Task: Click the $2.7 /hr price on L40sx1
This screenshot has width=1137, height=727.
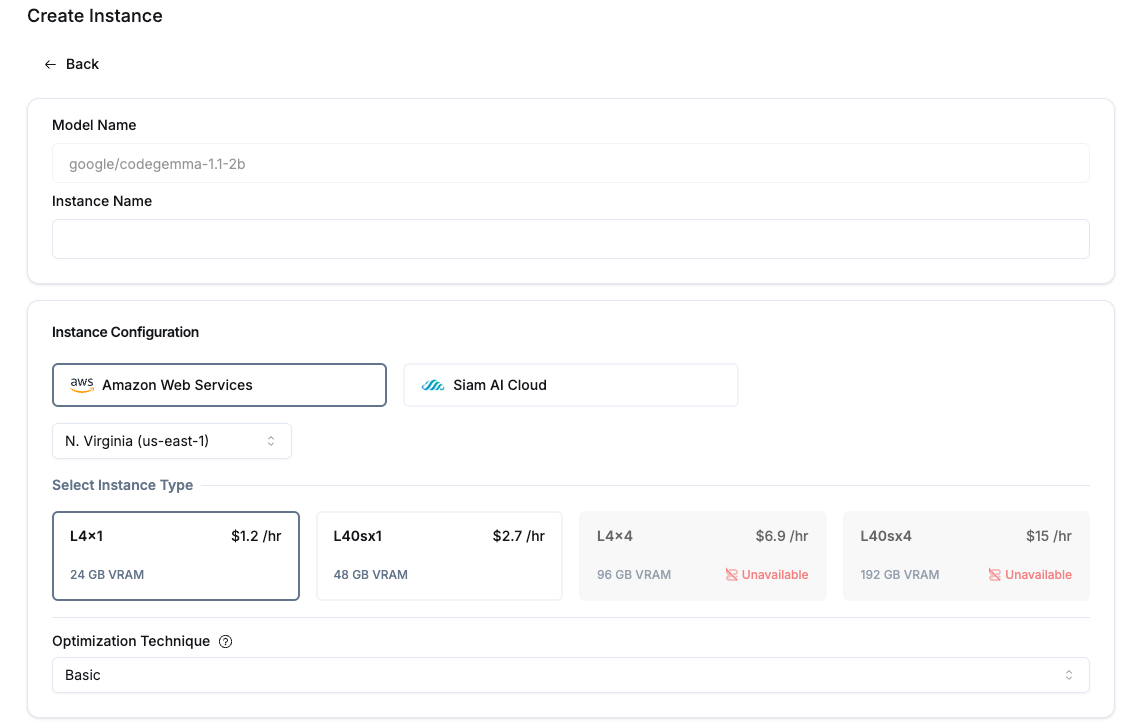Action: [518, 535]
